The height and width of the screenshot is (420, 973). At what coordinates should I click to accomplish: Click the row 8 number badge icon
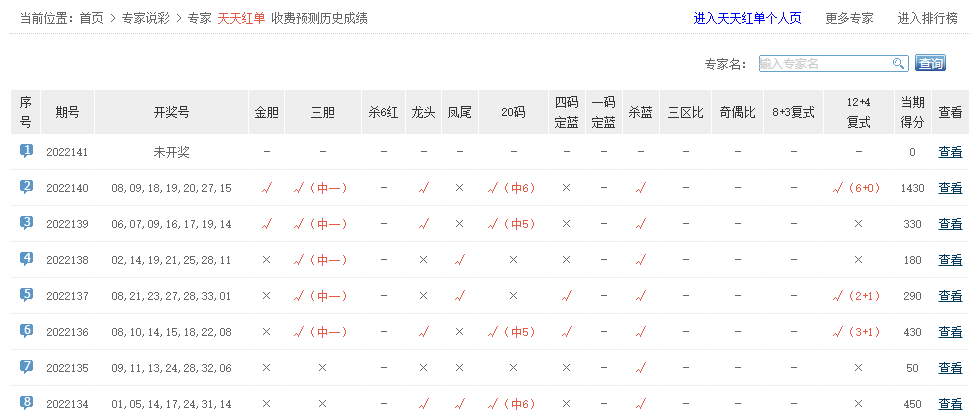point(26,402)
